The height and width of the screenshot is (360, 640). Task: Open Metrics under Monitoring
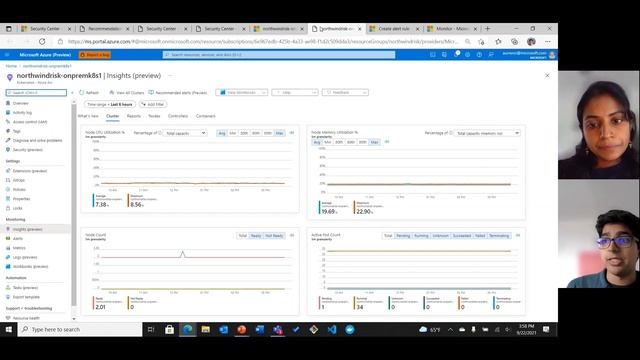[x=19, y=248]
